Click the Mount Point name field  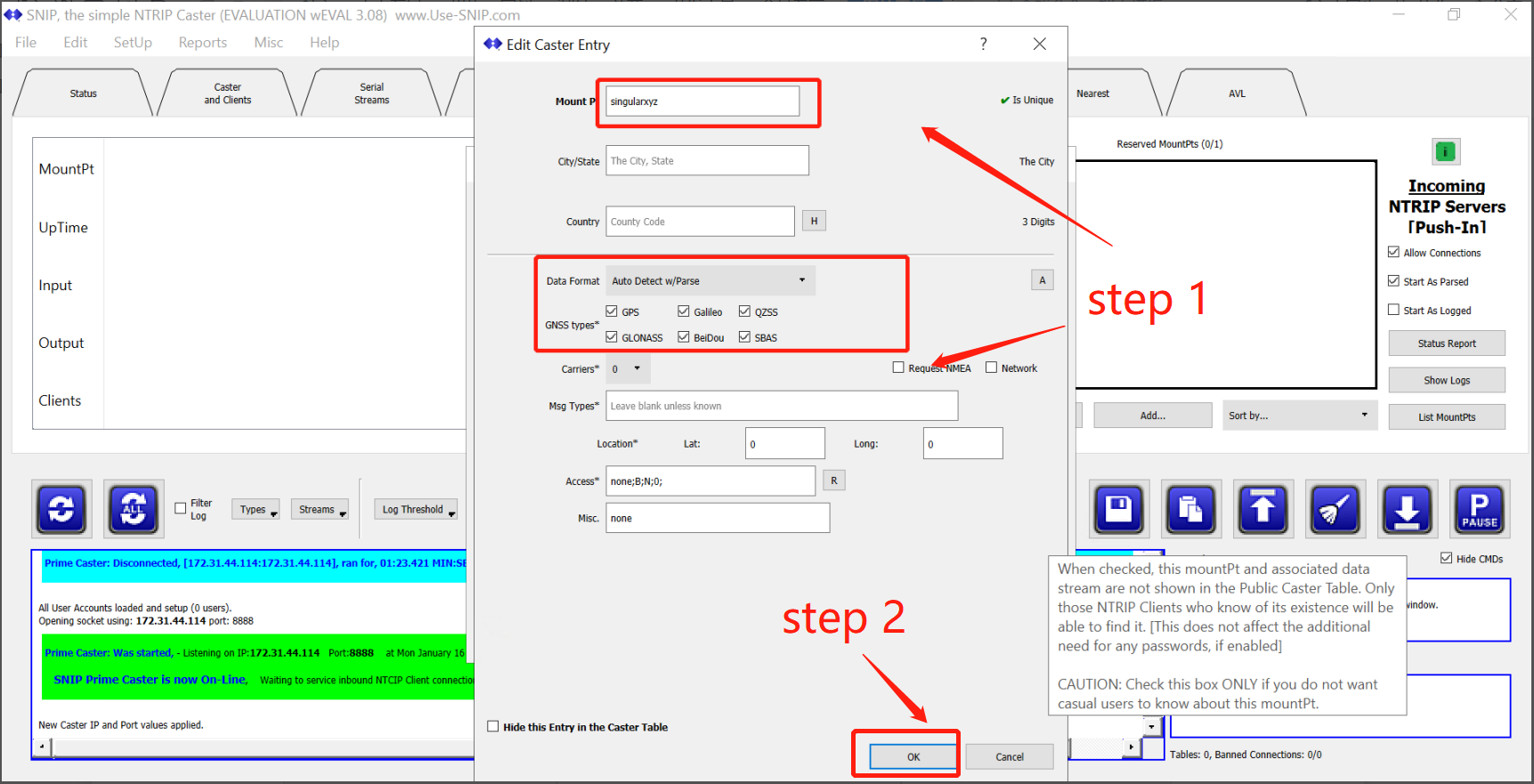coord(702,101)
